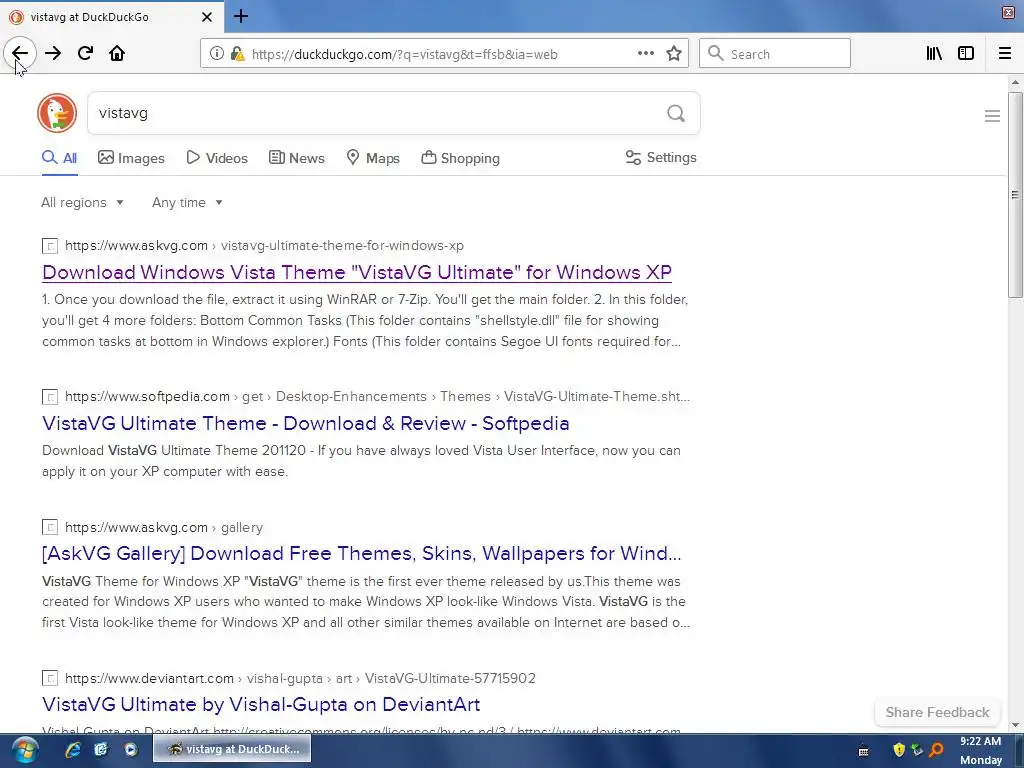The image size is (1024, 768).
Task: Select the vistavg at DuckDuck taskbar button
Action: [232, 749]
